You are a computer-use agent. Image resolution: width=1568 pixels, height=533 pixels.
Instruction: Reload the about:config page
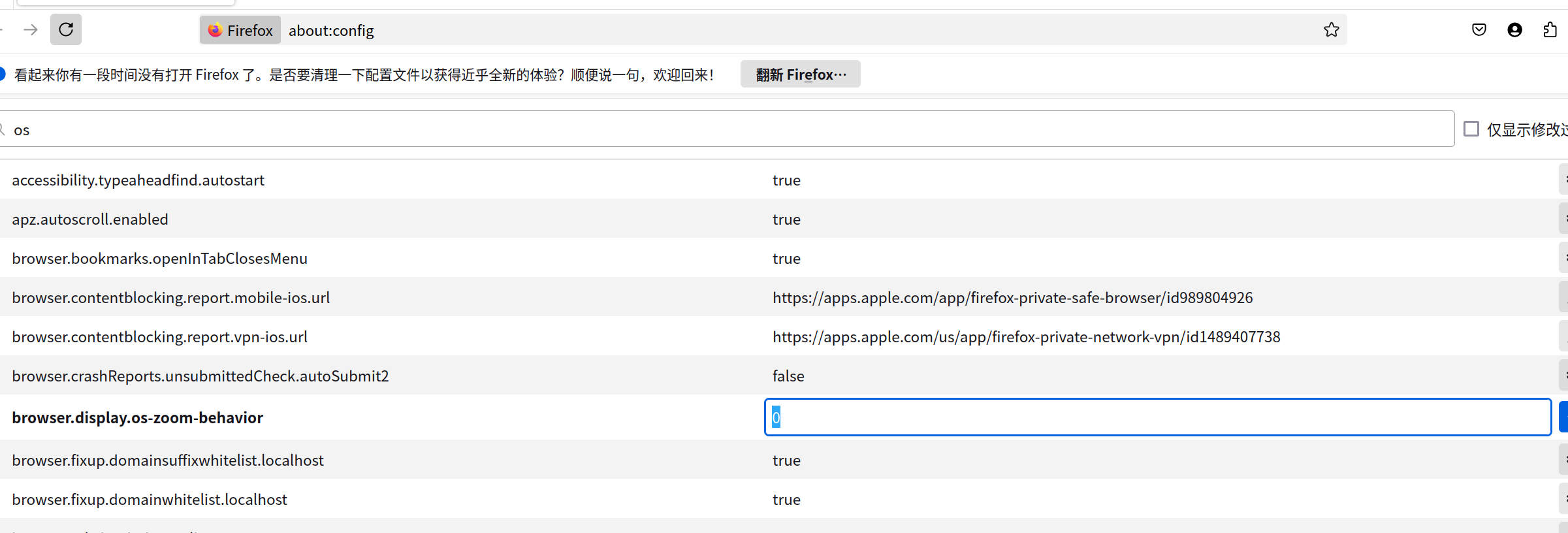66,29
